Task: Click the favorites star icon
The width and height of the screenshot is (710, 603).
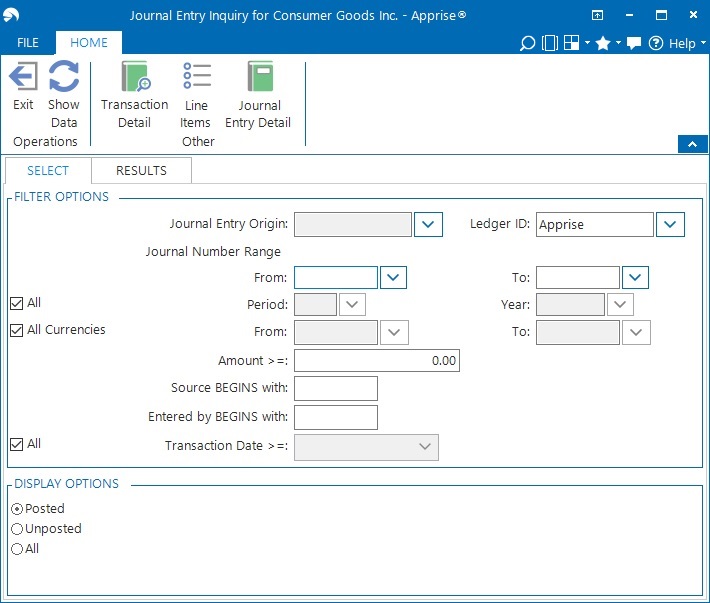Action: coord(603,43)
